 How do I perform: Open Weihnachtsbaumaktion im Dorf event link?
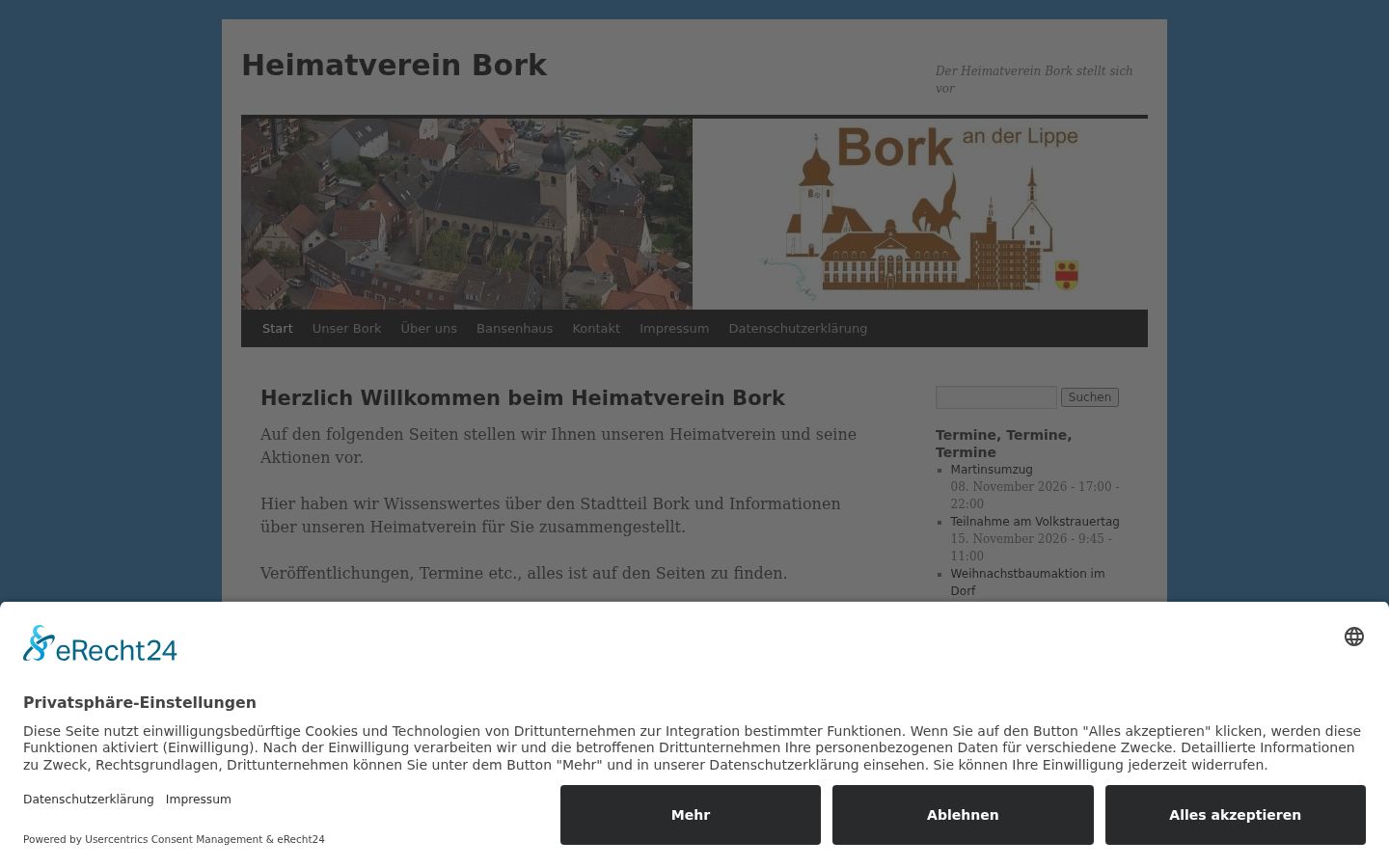pyautogui.click(x=1027, y=583)
